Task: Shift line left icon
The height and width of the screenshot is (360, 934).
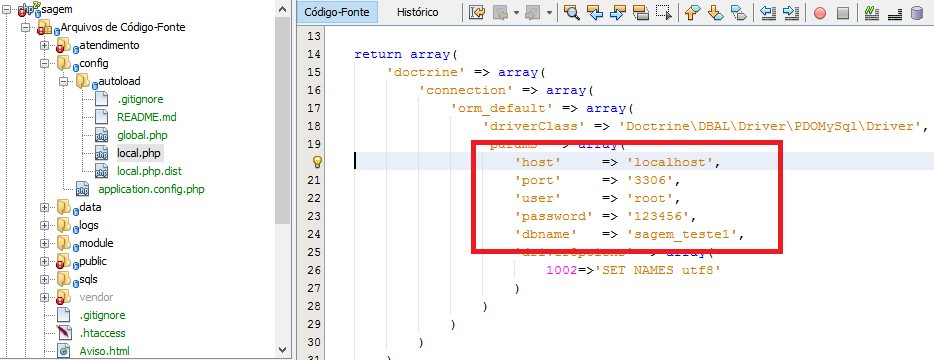Action: pyautogui.click(x=768, y=13)
